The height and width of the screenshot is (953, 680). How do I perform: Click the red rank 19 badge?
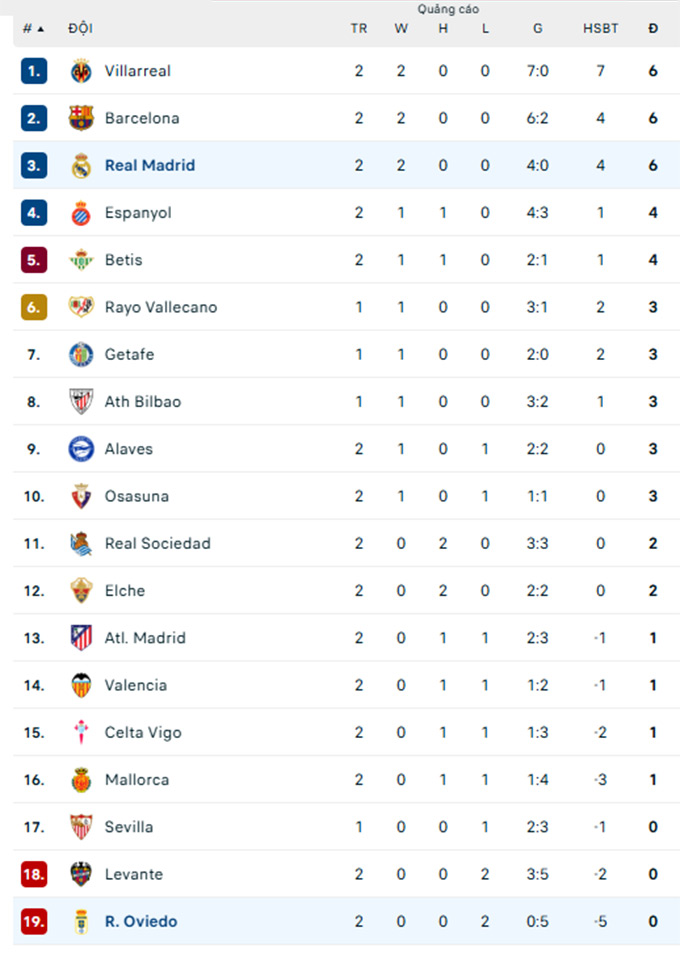click(x=34, y=921)
